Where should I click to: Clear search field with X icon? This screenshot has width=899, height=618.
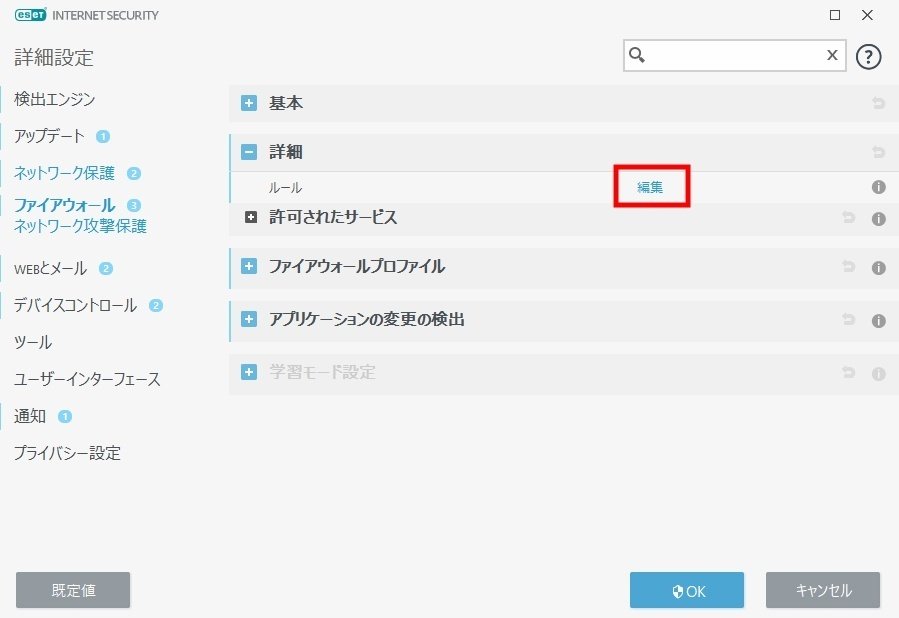tap(832, 55)
